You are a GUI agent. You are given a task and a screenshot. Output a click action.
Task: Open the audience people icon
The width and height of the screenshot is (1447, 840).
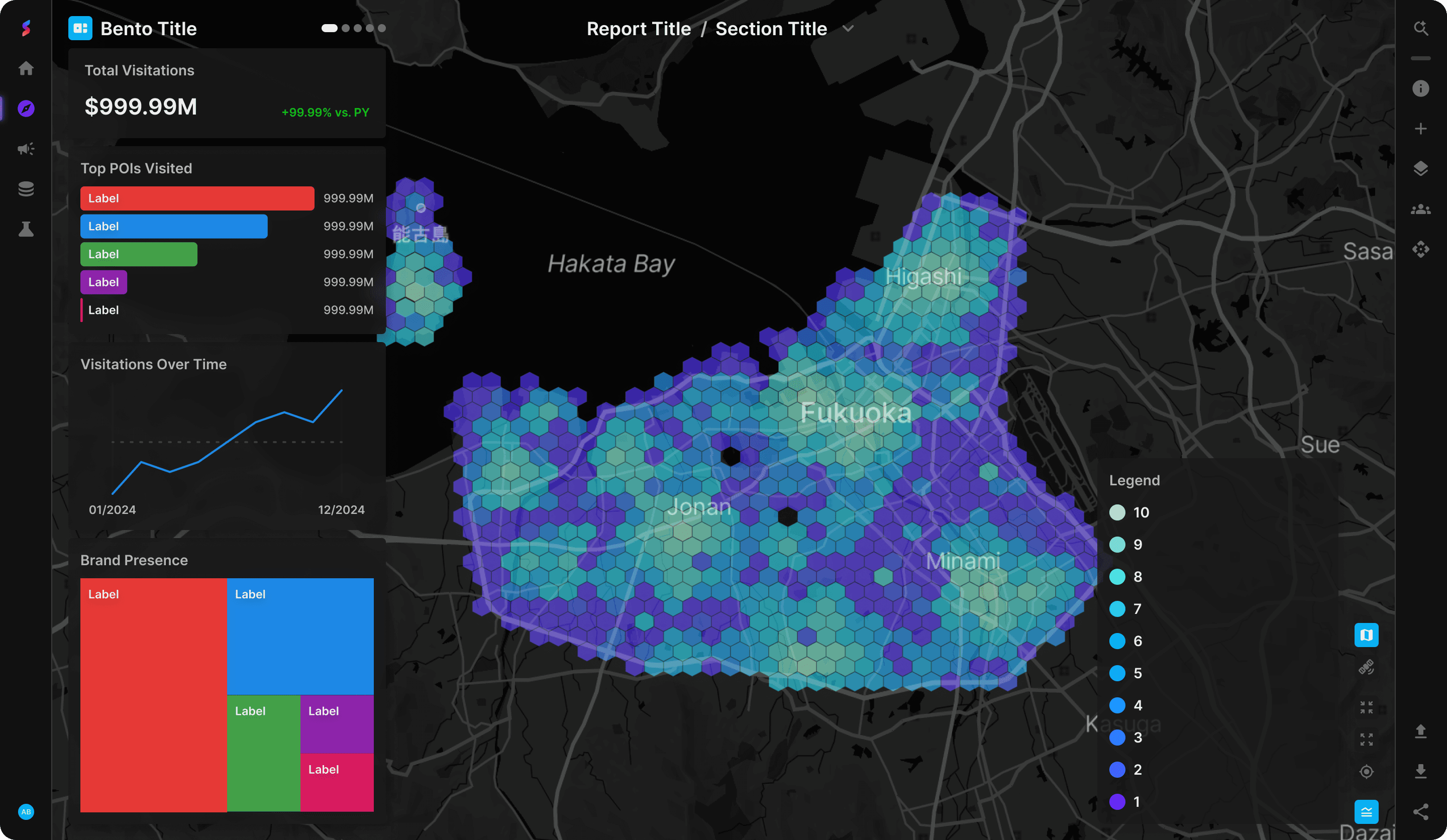click(1420, 209)
